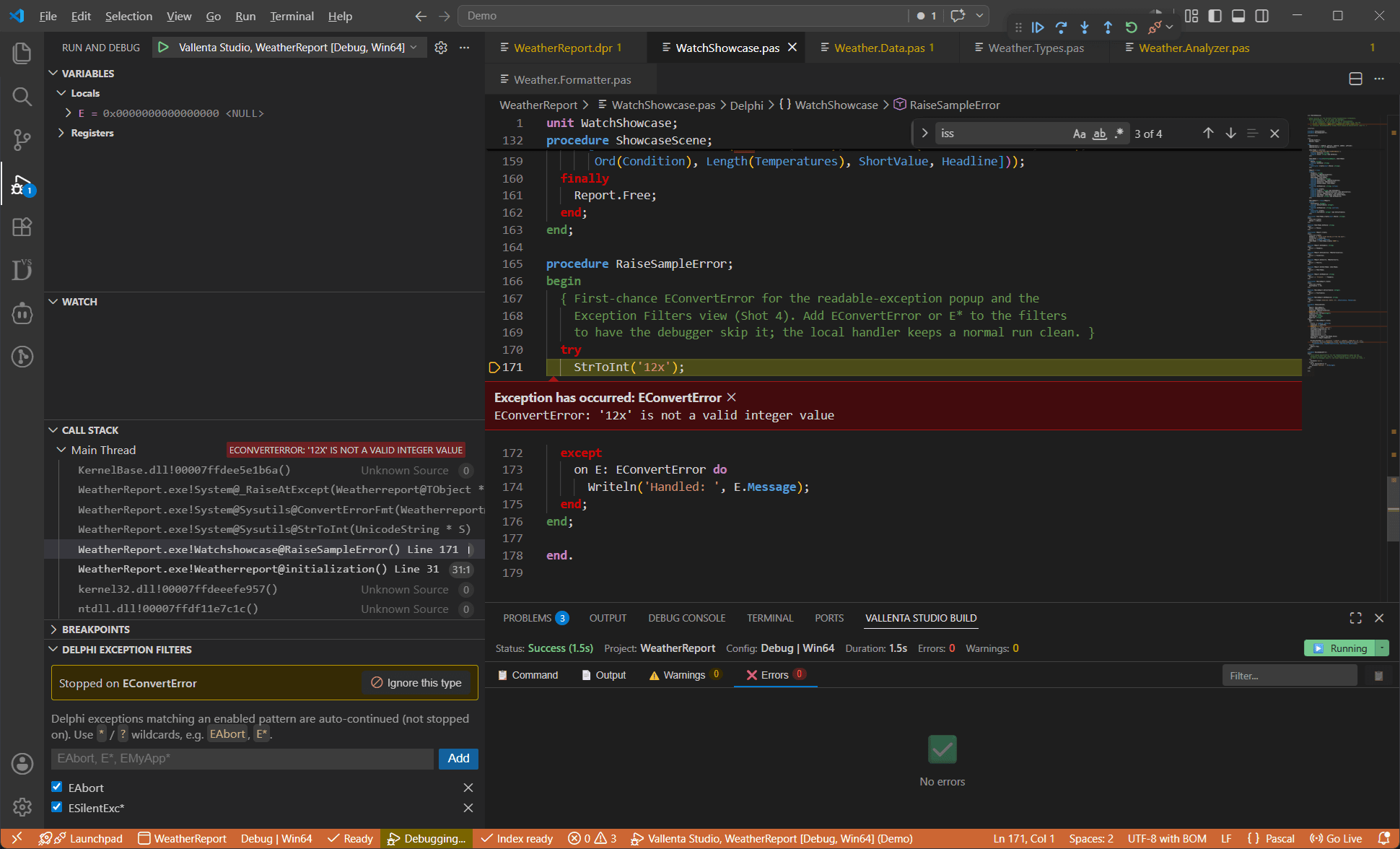Collapse the Locals scope
1400x849 pixels.
[62, 93]
